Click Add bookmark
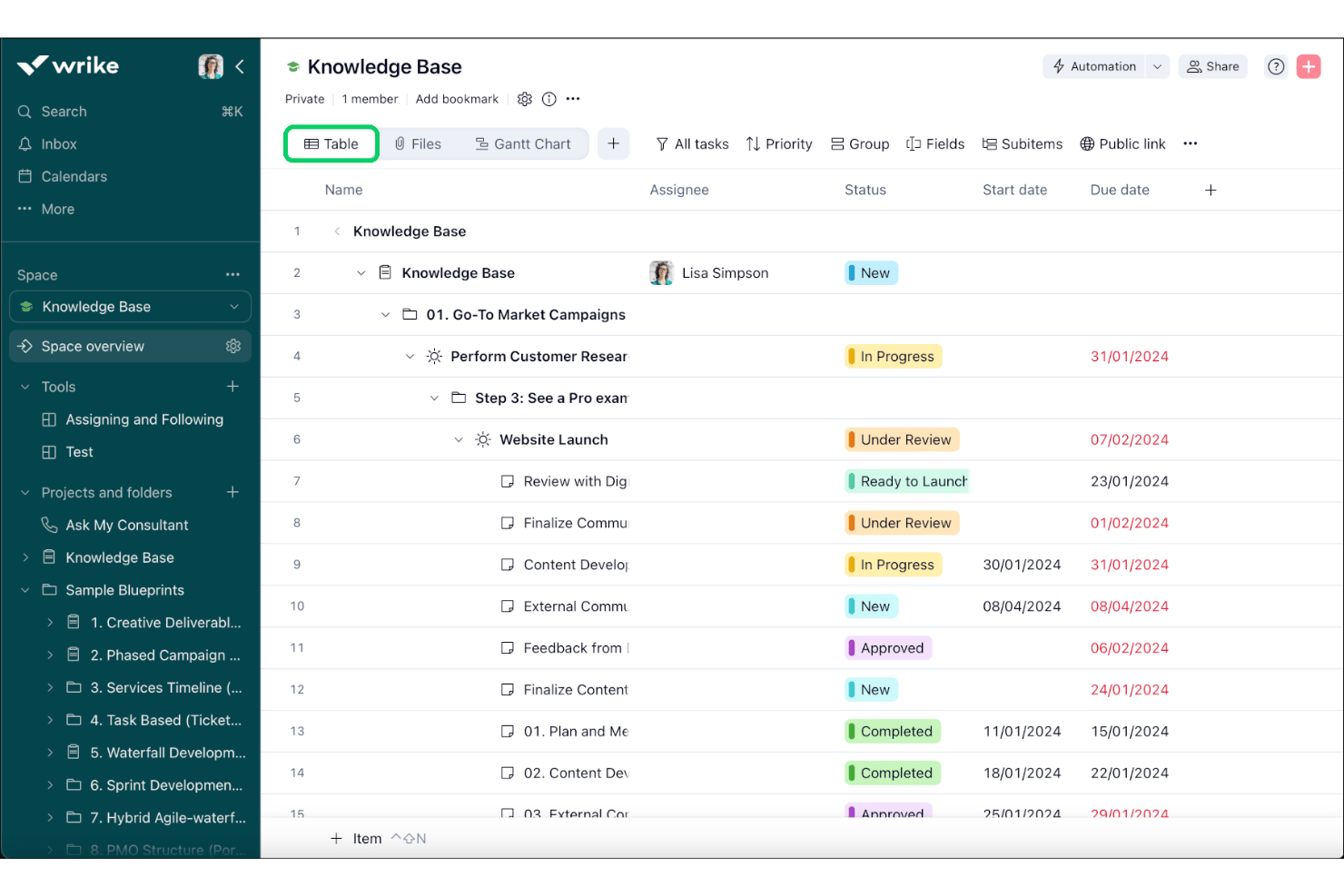Image resolution: width=1344 pixels, height=896 pixels. (457, 99)
